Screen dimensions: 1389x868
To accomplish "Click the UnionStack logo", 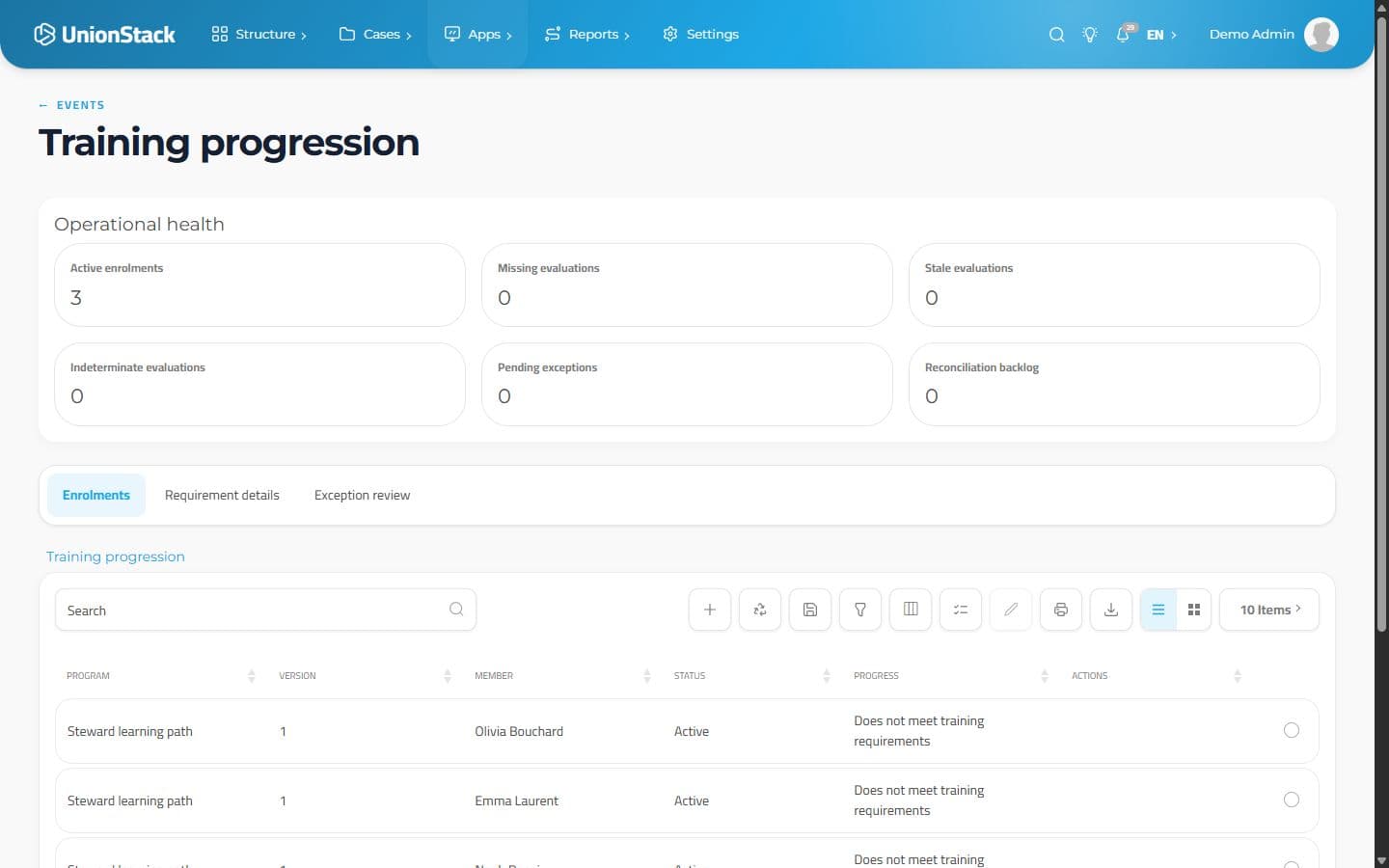I will click(x=104, y=34).
